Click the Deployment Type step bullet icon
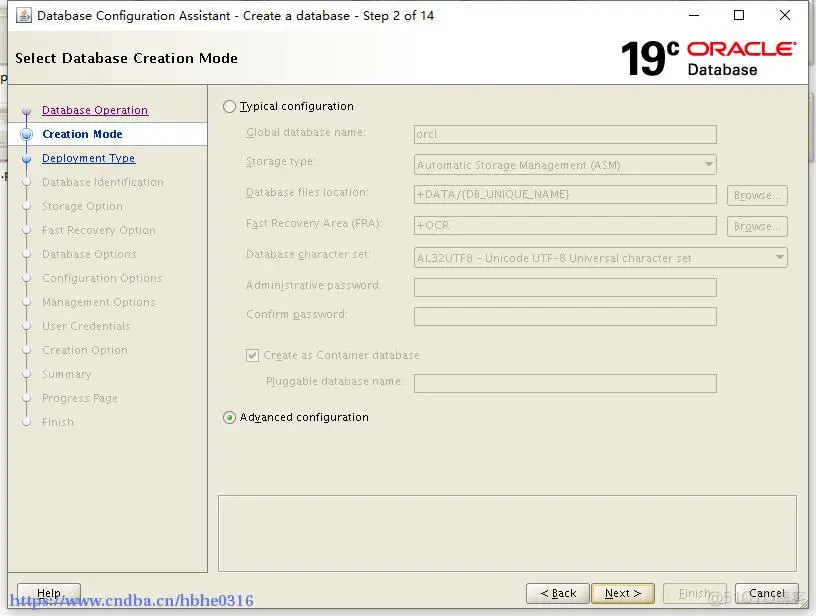Screen dimensions: 816x616 pos(27,159)
